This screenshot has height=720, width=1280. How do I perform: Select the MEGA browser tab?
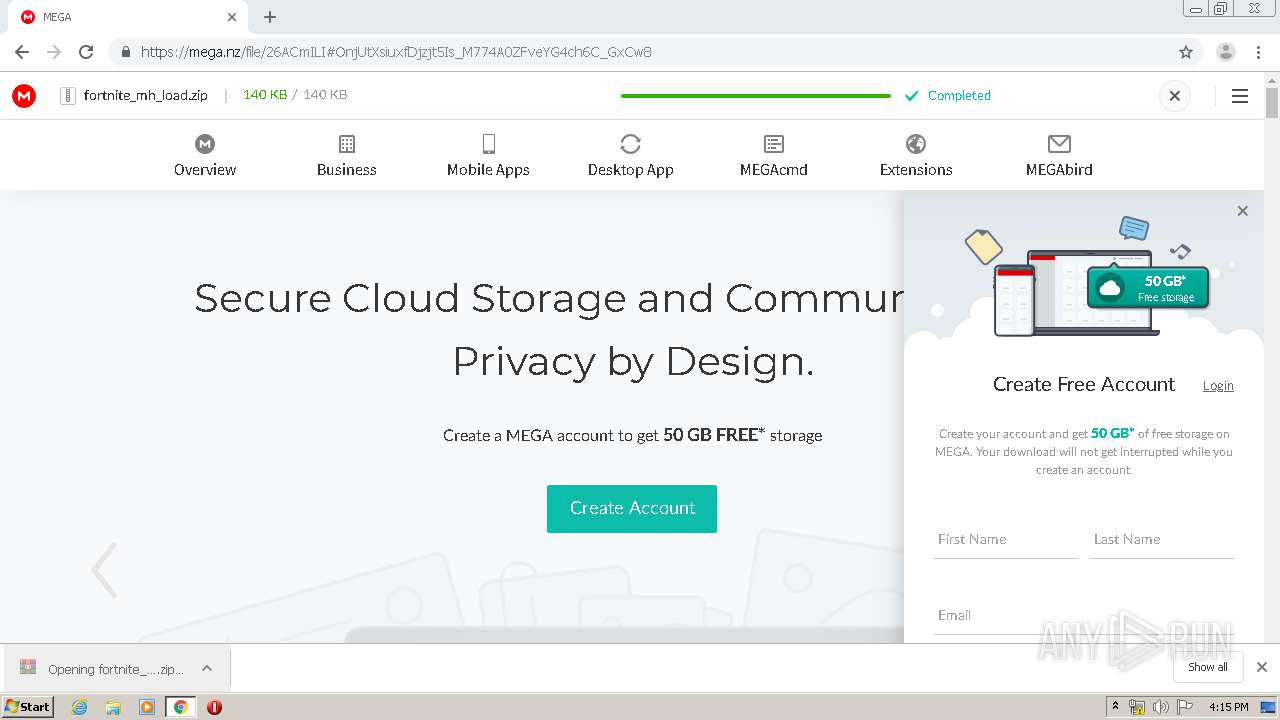point(128,17)
